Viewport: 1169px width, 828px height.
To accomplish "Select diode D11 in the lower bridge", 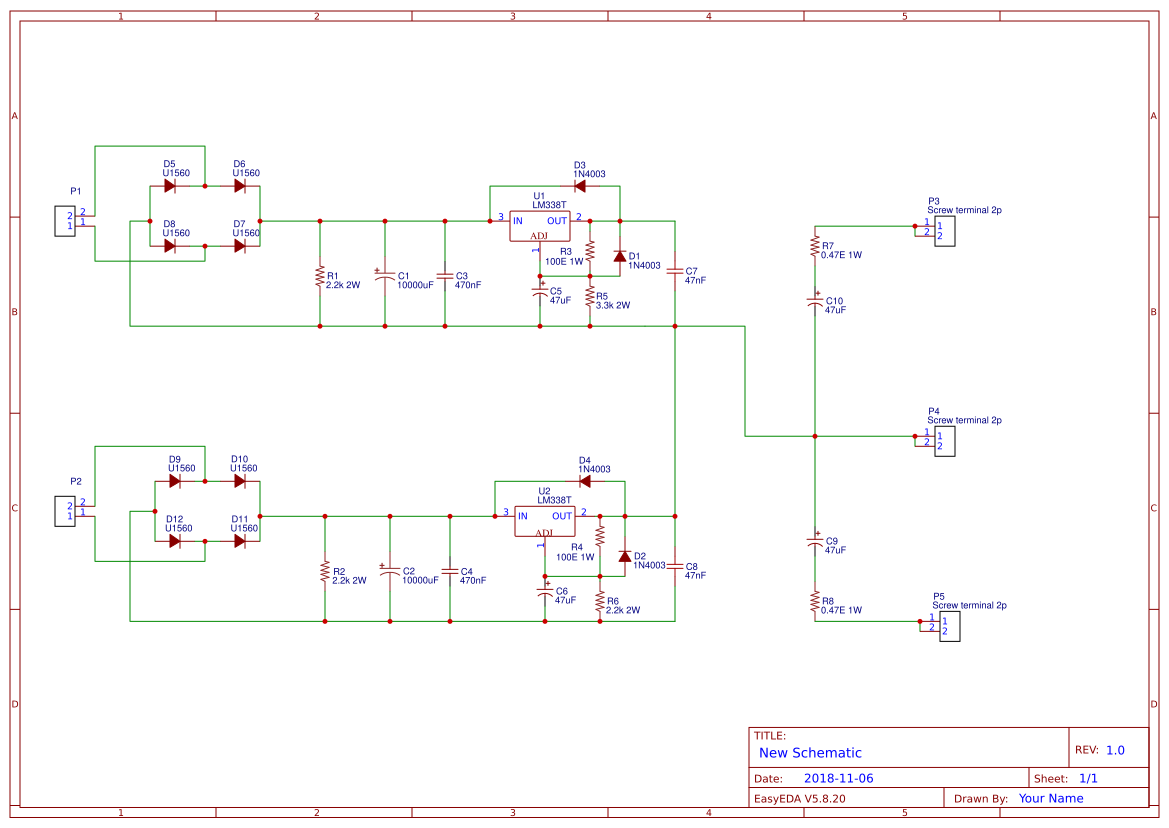I will pyautogui.click(x=240, y=541).
